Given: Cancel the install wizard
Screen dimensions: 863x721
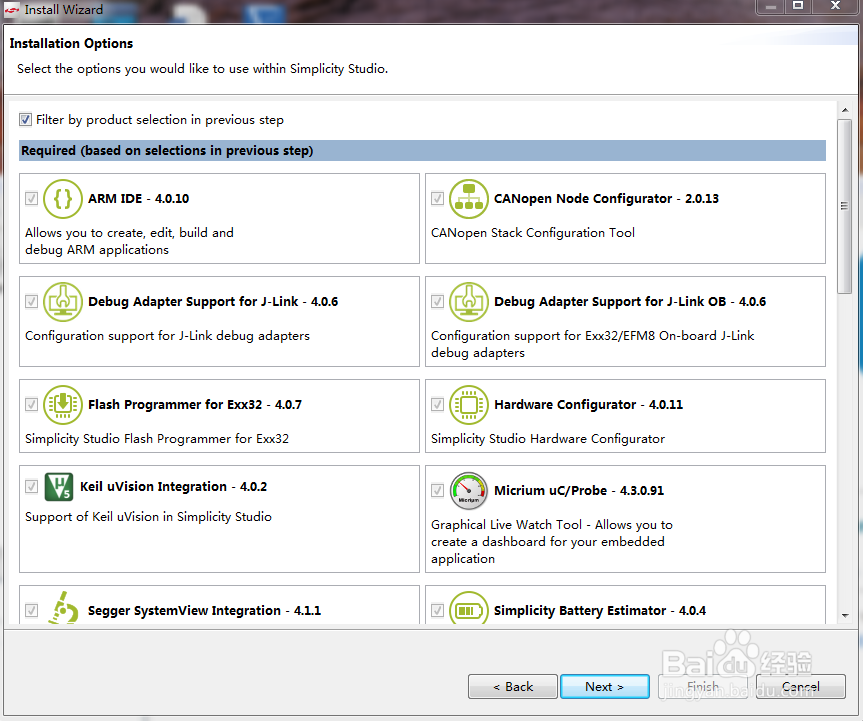Looking at the screenshot, I should pyautogui.click(x=801, y=687).
